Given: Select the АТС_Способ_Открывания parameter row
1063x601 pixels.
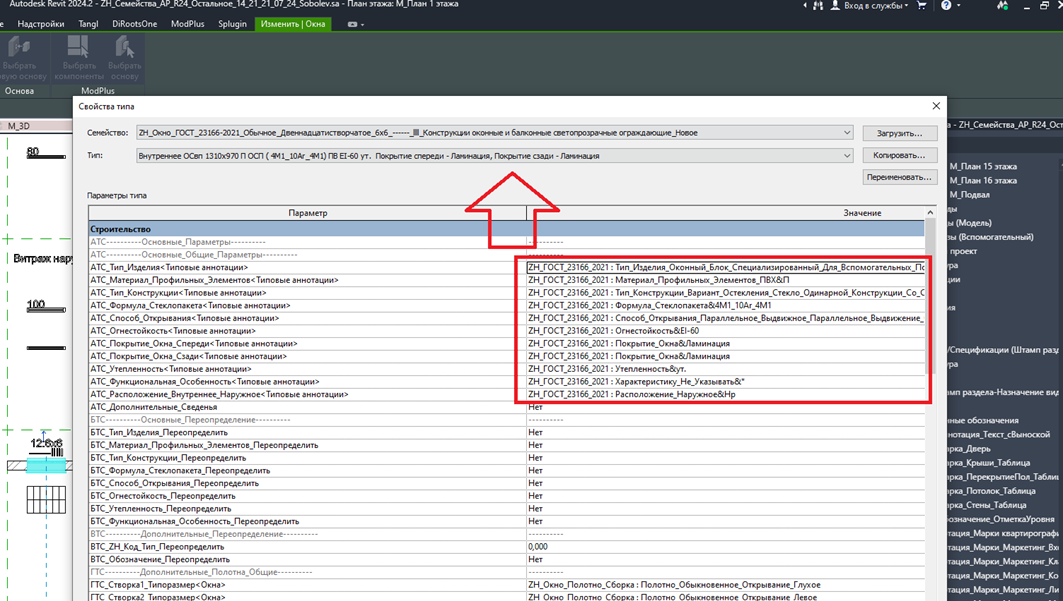Looking at the screenshot, I should [x=506, y=318].
